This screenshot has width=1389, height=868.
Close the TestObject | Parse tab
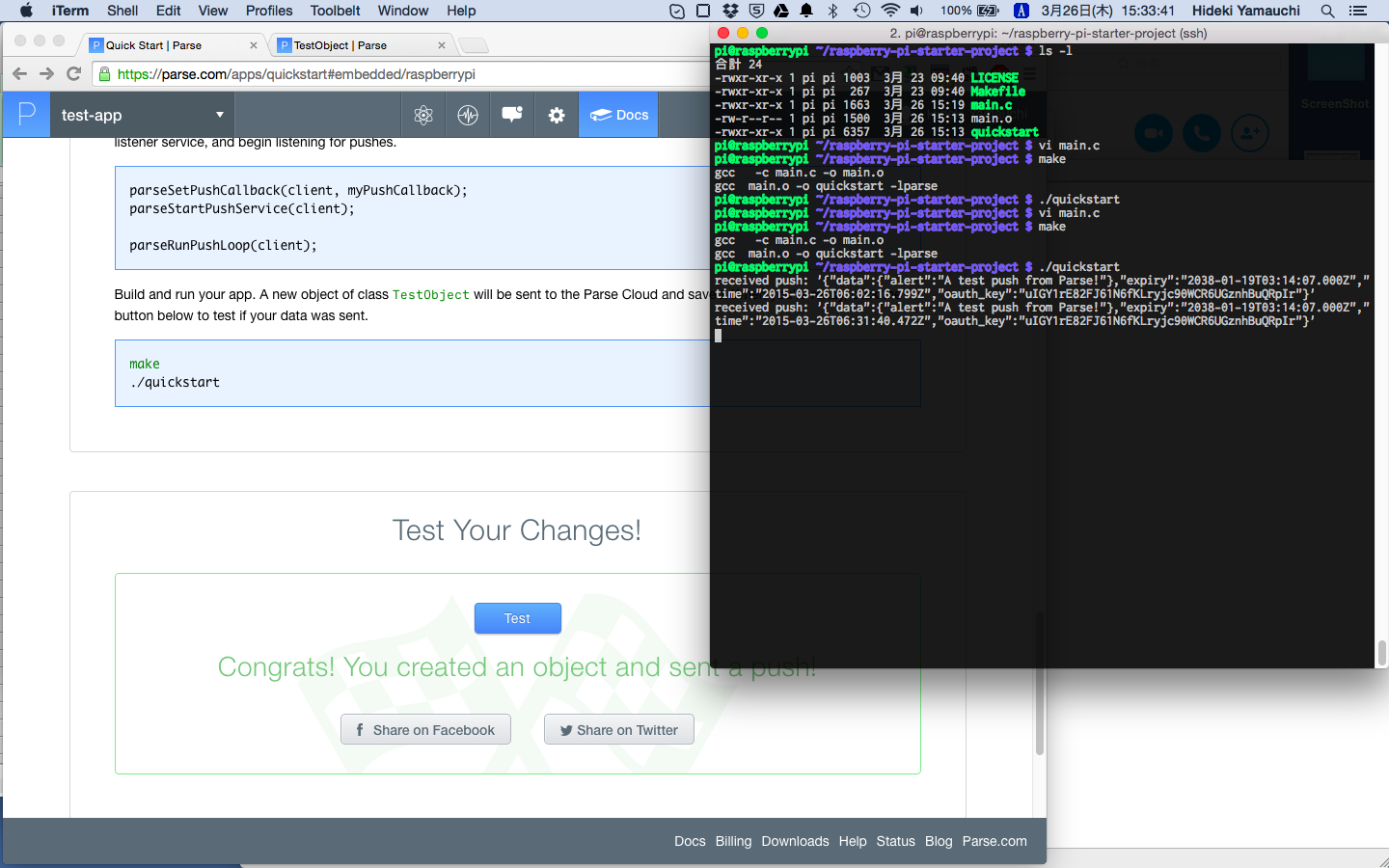point(442,45)
